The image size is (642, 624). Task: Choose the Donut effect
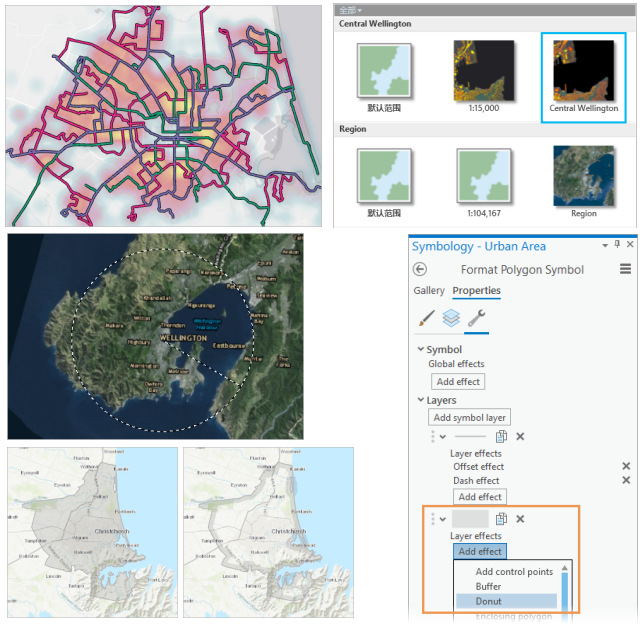(x=506, y=601)
